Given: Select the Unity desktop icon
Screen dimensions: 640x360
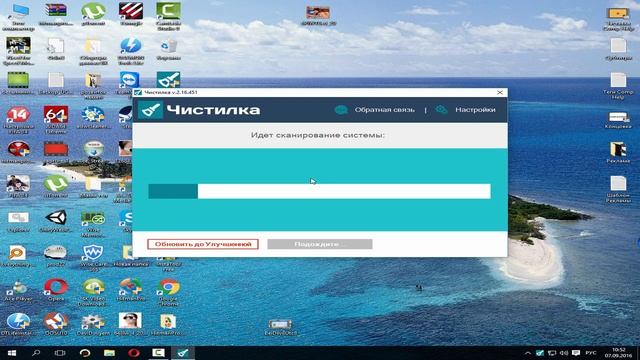Looking at the screenshot, I should pos(56,221).
